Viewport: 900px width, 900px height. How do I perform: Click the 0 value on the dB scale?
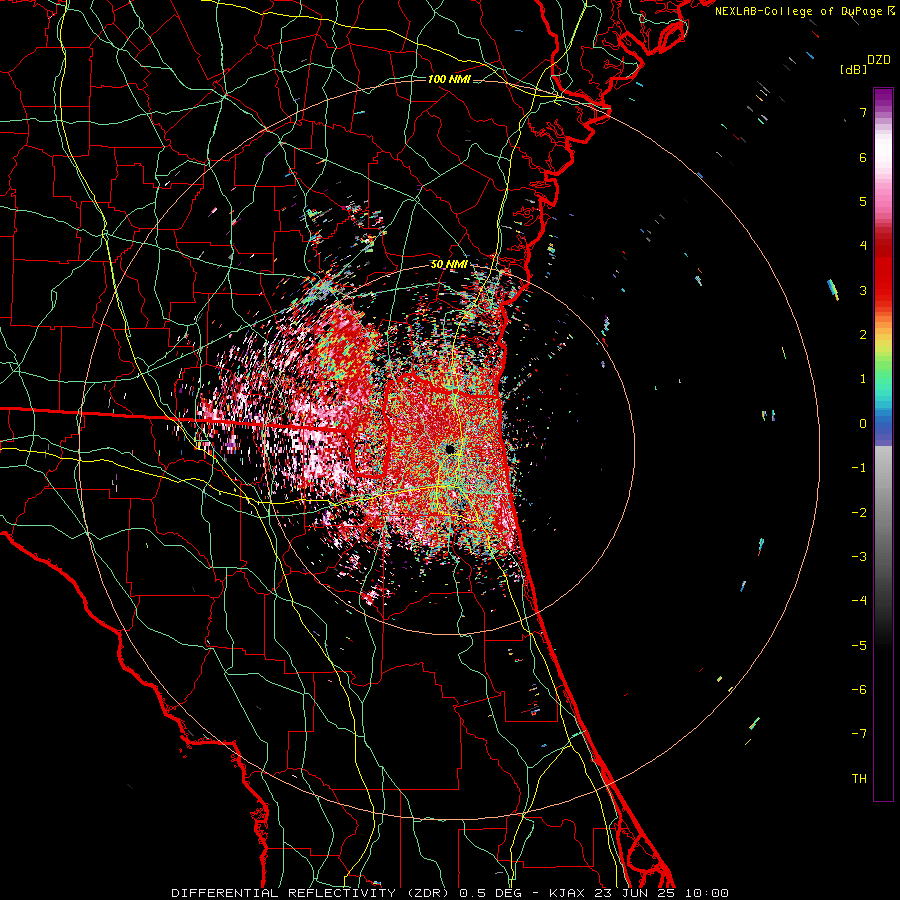pyautogui.click(x=863, y=424)
